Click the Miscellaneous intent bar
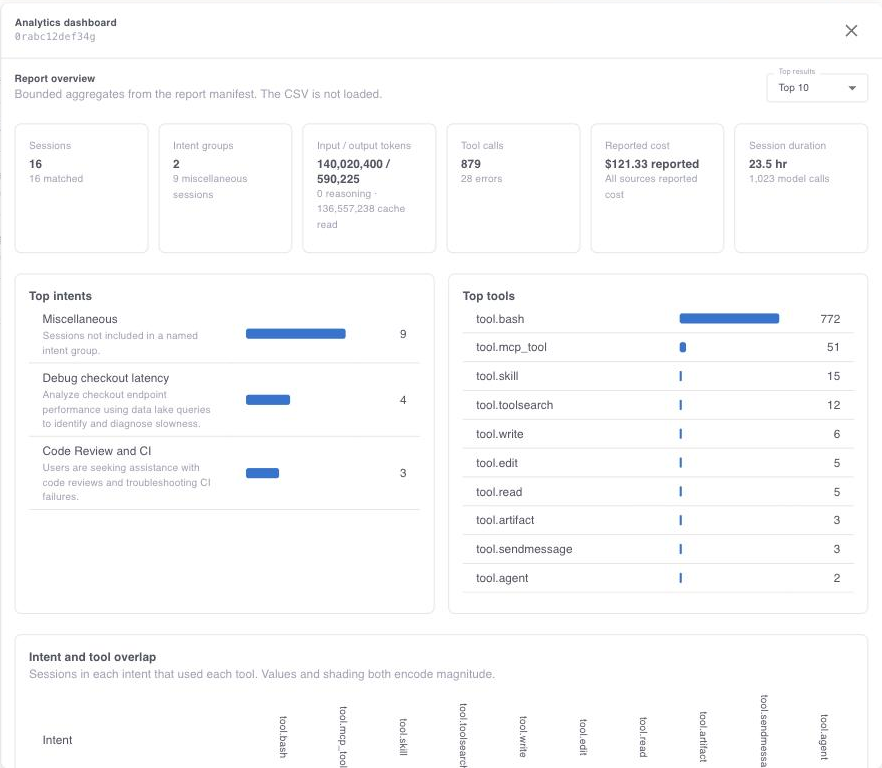 pos(295,334)
